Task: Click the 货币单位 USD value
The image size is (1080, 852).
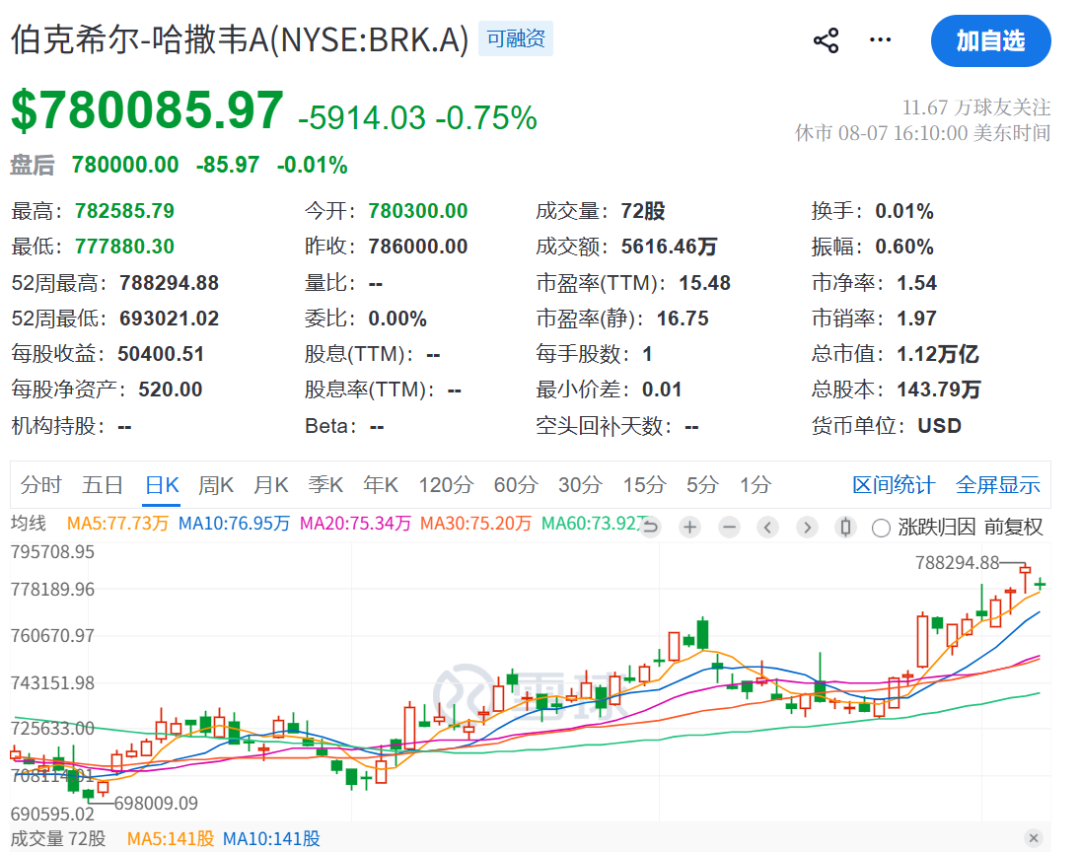Action: 939,426
